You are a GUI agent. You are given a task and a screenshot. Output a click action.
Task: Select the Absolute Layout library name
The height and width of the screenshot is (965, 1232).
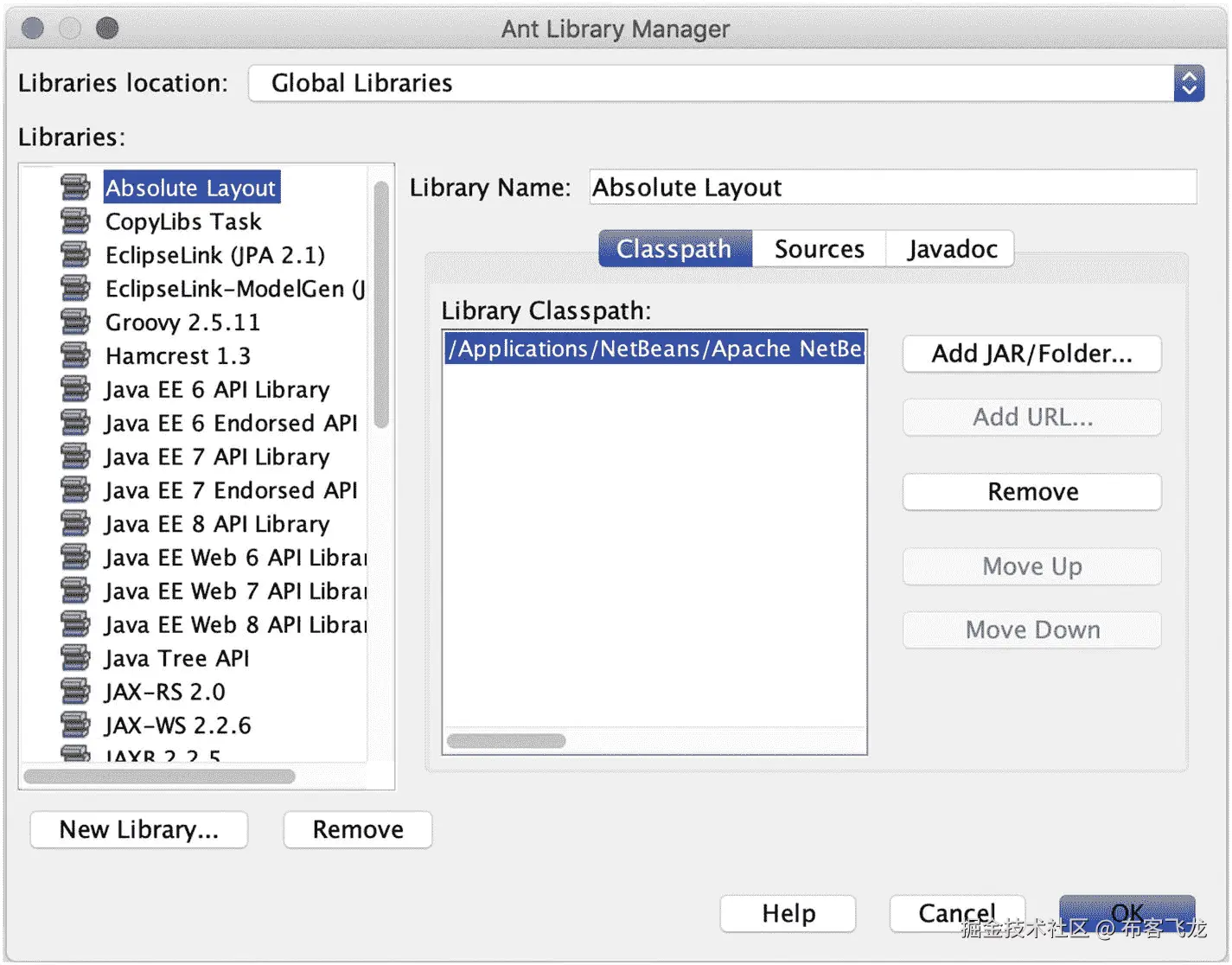(191, 188)
